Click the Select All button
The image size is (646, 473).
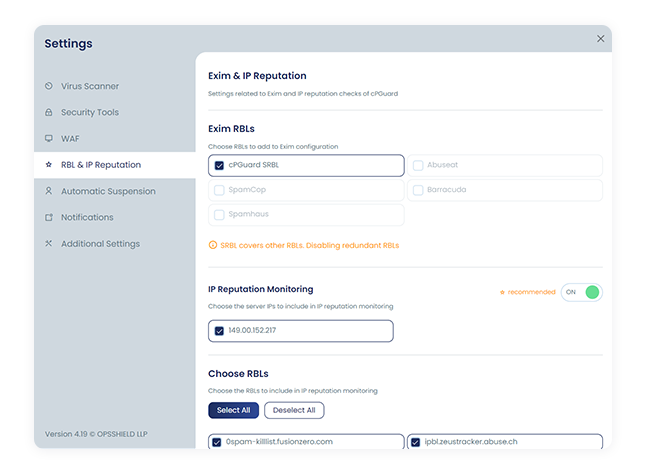(234, 410)
